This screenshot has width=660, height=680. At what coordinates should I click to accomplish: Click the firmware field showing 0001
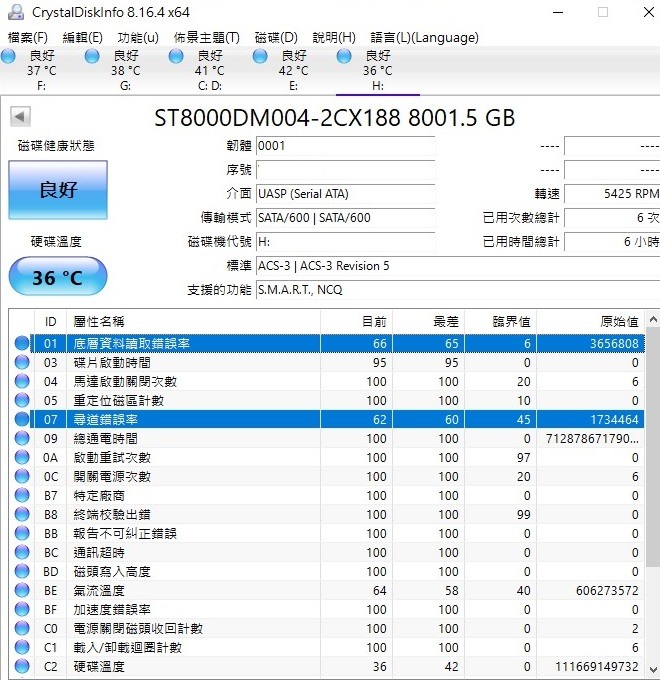(346, 146)
